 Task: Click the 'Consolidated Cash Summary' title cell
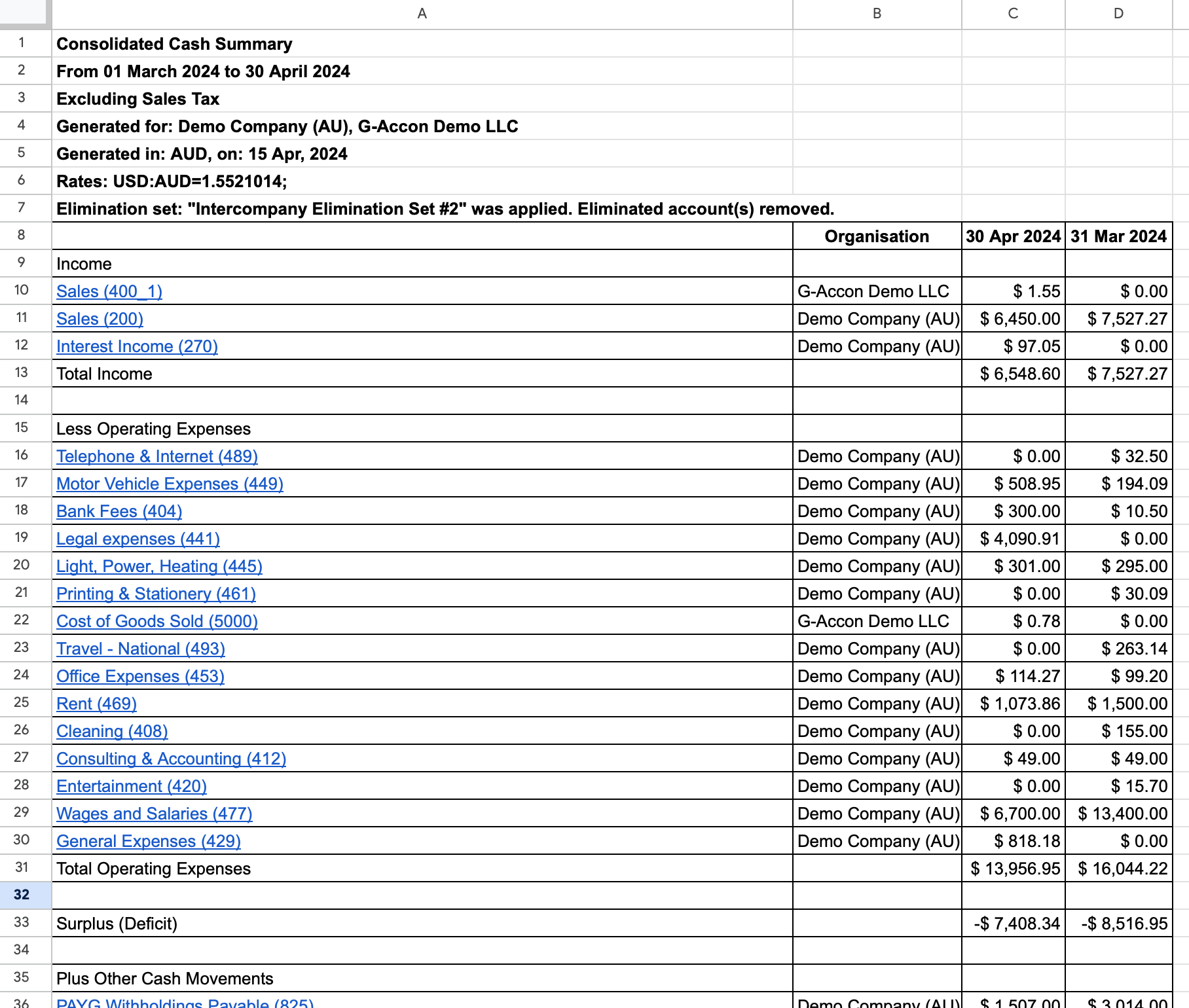click(x=422, y=44)
